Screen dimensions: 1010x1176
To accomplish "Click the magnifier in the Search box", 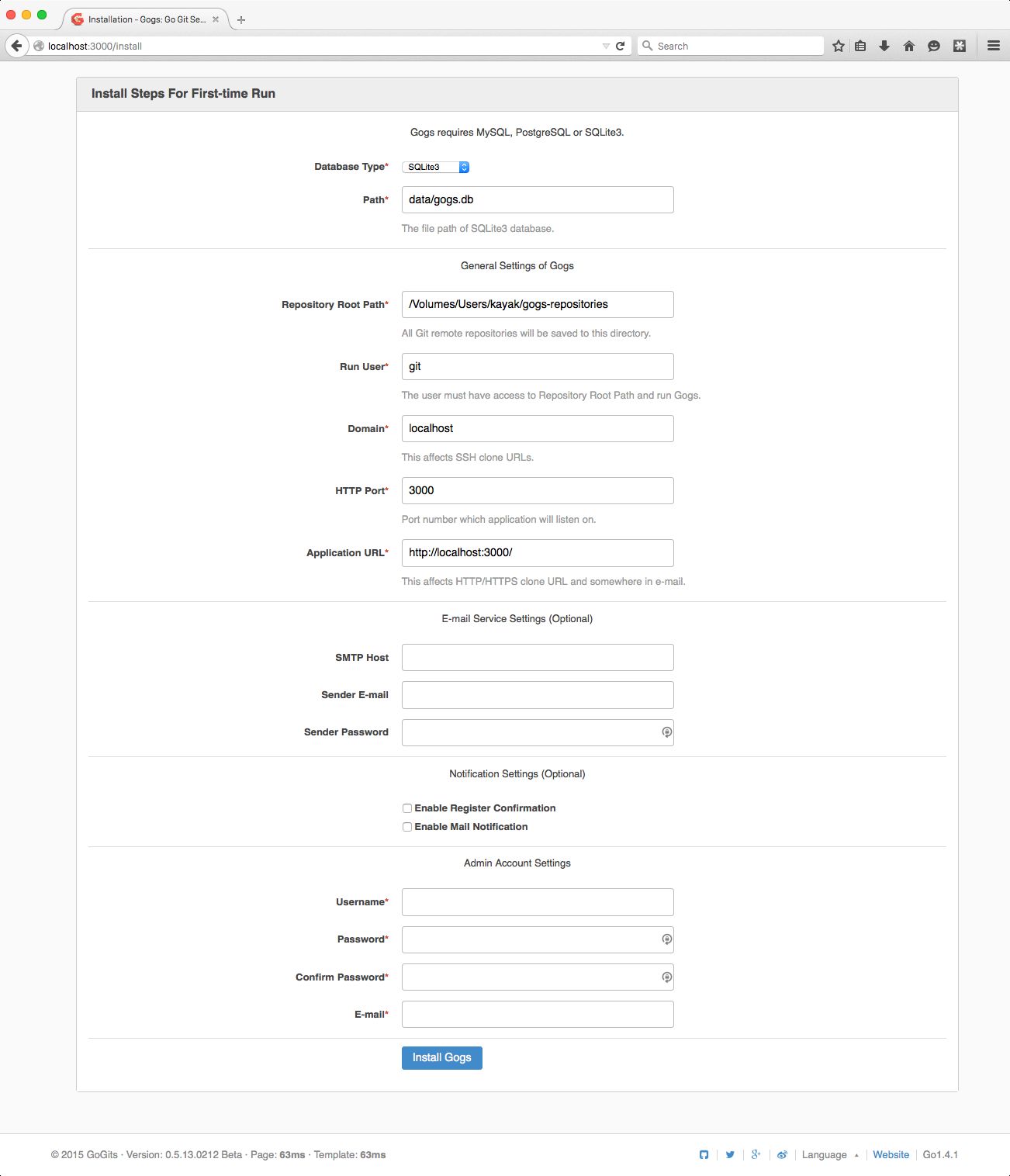I will [x=647, y=46].
